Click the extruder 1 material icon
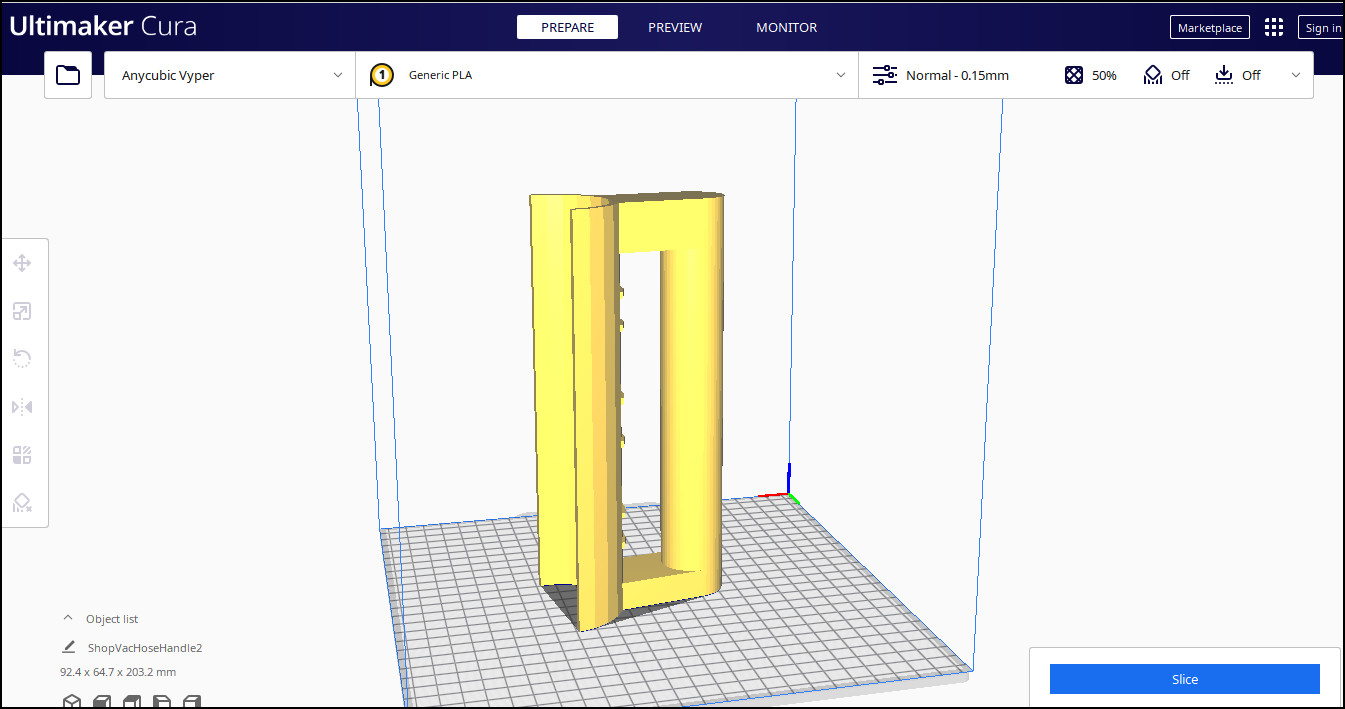Image resolution: width=1345 pixels, height=709 pixels. [x=381, y=75]
